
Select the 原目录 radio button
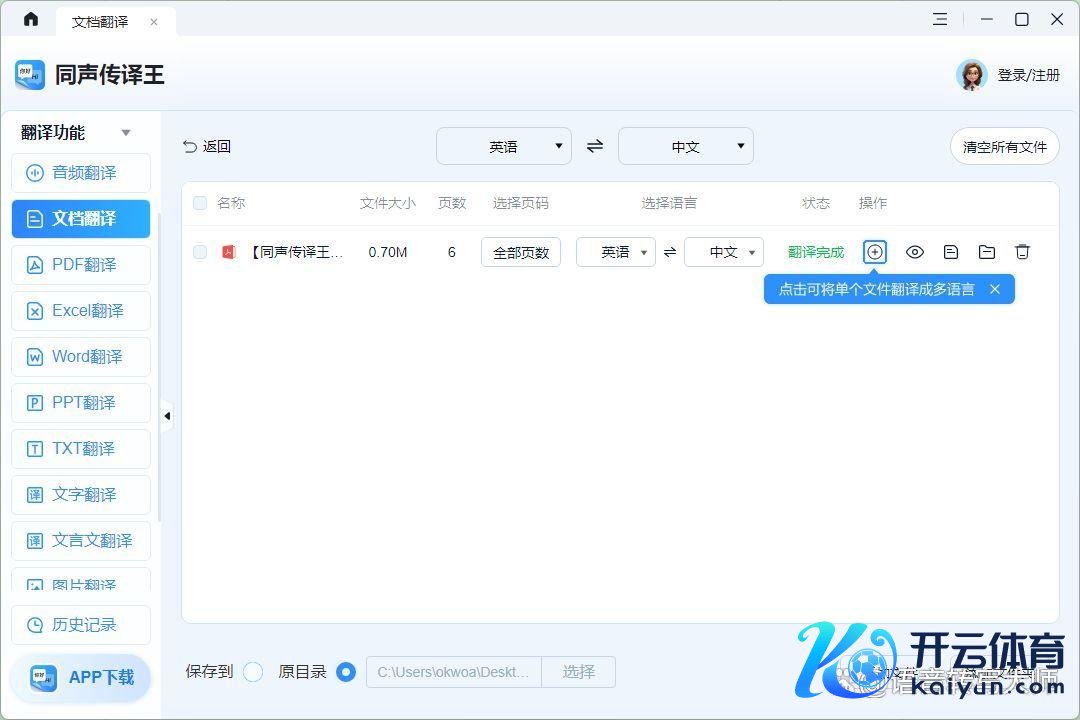click(346, 672)
